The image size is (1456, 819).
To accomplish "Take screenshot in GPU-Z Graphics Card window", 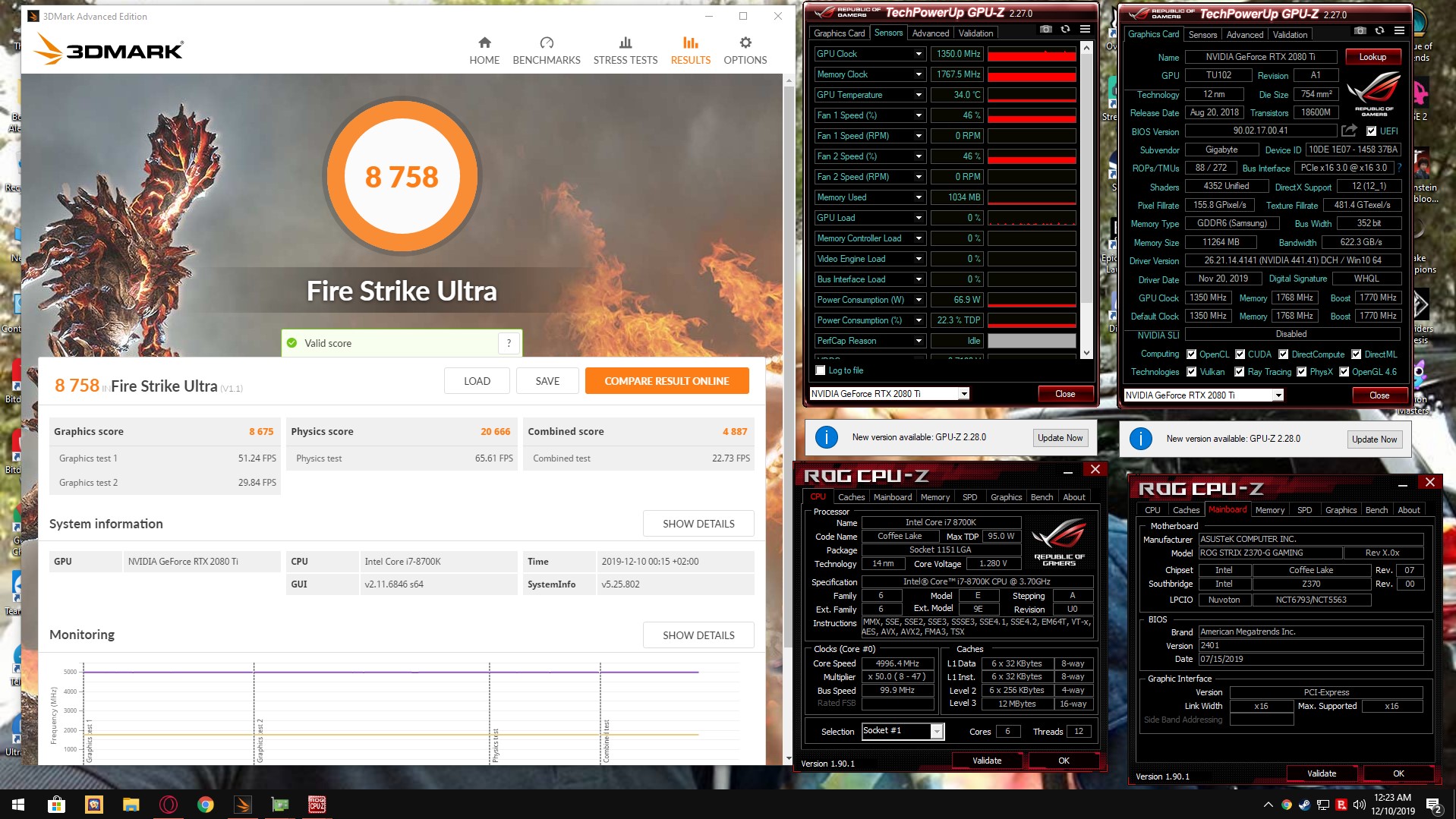I will 1360,31.
